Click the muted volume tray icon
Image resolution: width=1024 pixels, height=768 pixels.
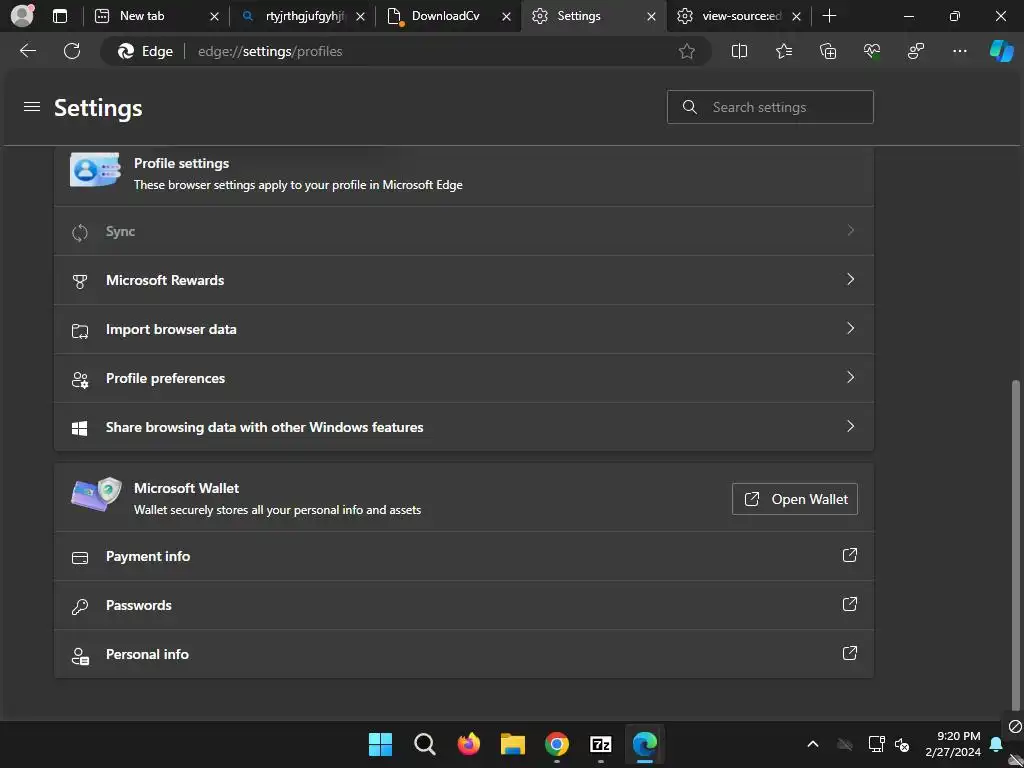[902, 744]
